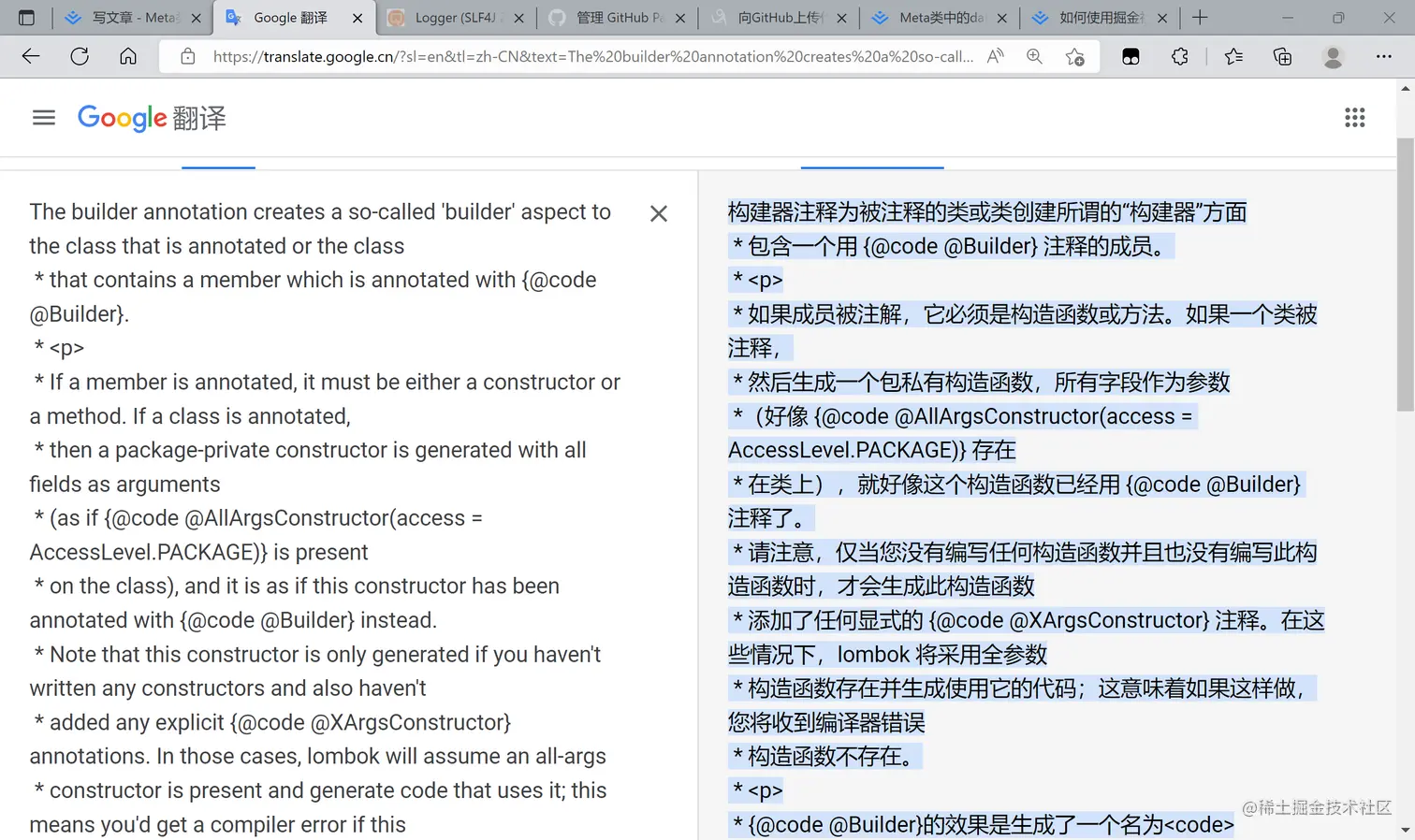Reload the page with the refresh icon
The image size is (1415, 840).
pyautogui.click(x=80, y=56)
